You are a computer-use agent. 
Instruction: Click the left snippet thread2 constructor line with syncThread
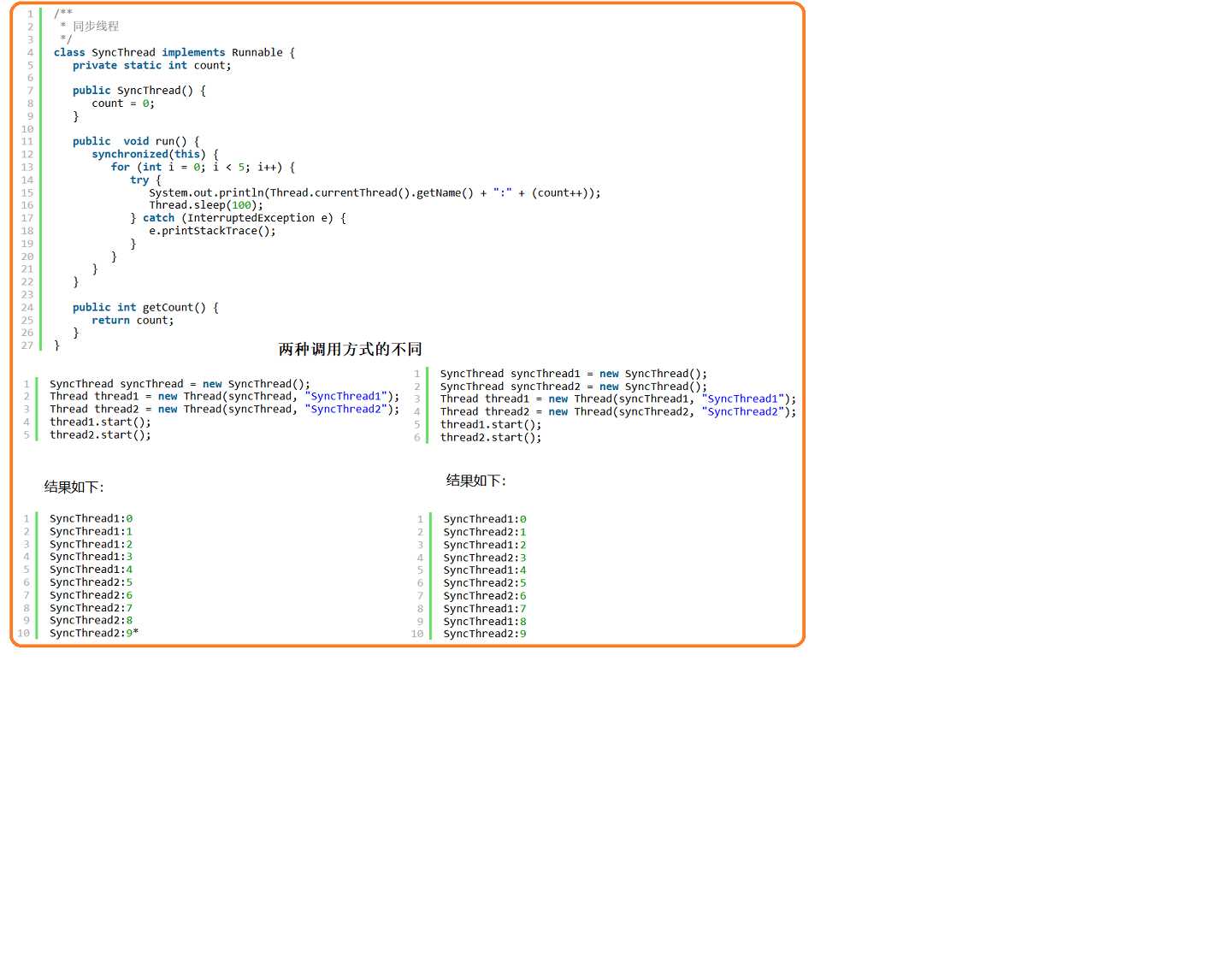click(224, 409)
